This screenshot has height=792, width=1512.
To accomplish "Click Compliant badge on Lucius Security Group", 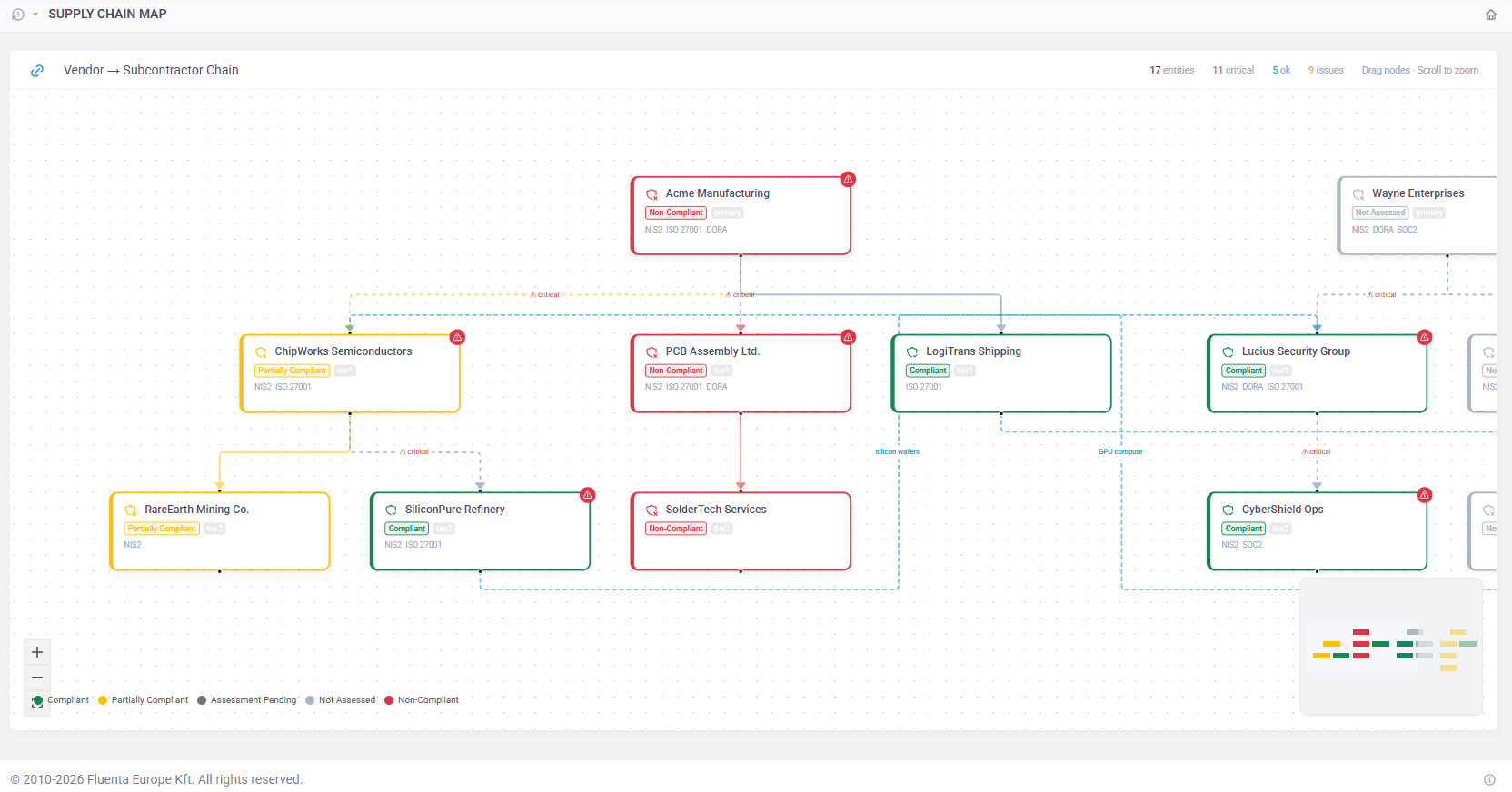I will 1244,371.
